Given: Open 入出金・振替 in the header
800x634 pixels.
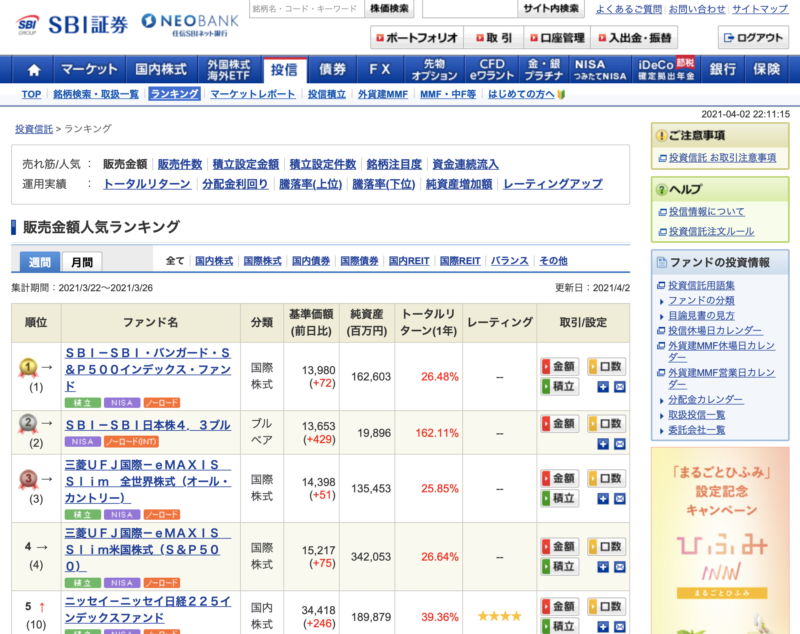Looking at the screenshot, I should point(634,38).
